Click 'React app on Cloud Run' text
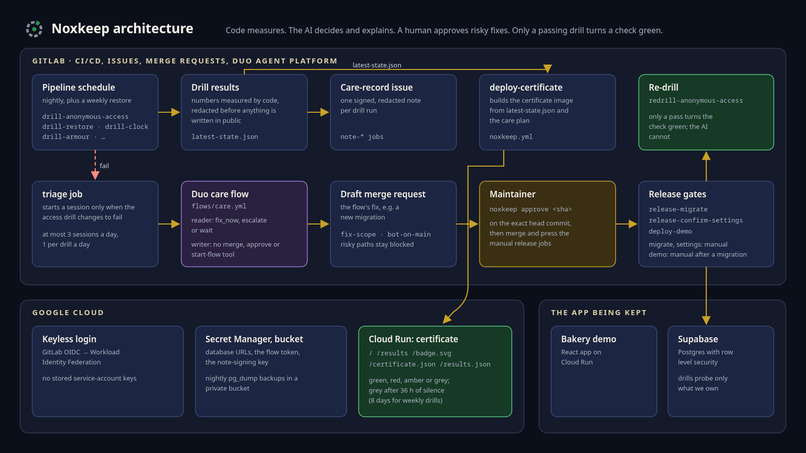 coord(581,357)
